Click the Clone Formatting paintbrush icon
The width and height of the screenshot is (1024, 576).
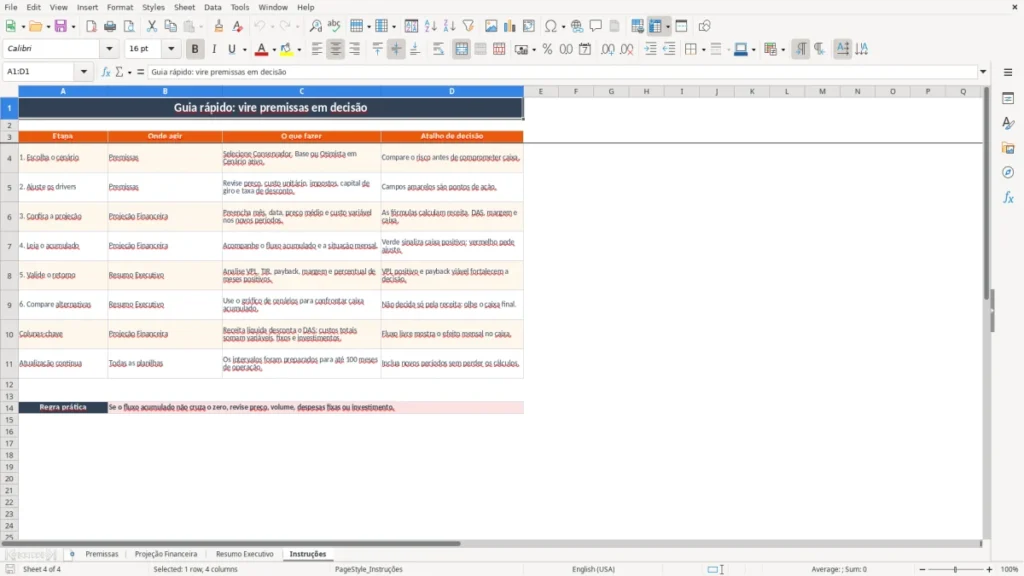[219, 26]
